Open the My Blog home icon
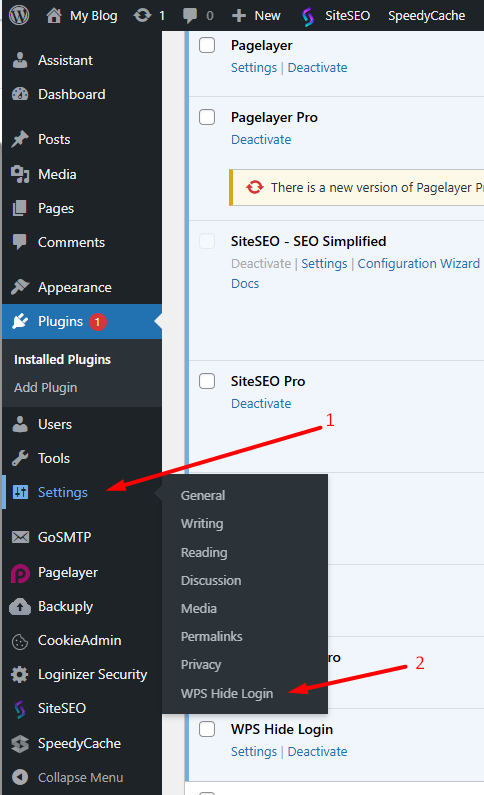Image resolution: width=484 pixels, height=795 pixels. point(54,16)
